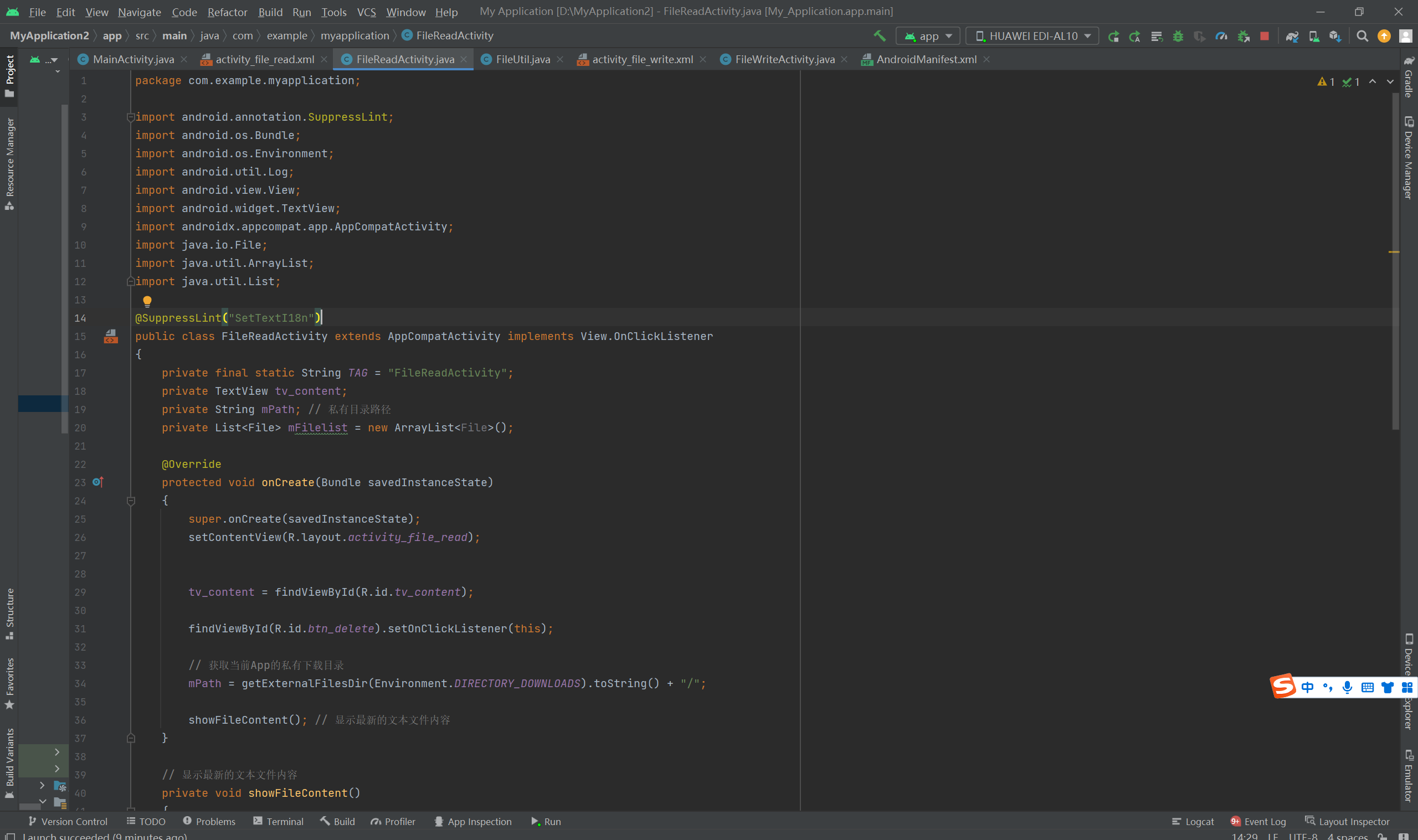
Task: Switch to the FileUtil.java tab
Action: [x=522, y=59]
